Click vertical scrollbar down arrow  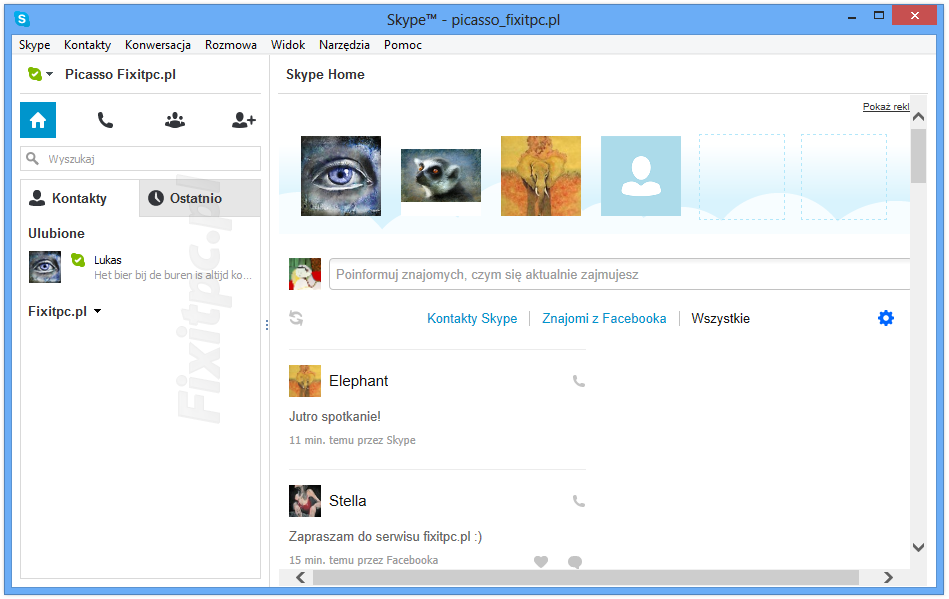click(x=918, y=547)
